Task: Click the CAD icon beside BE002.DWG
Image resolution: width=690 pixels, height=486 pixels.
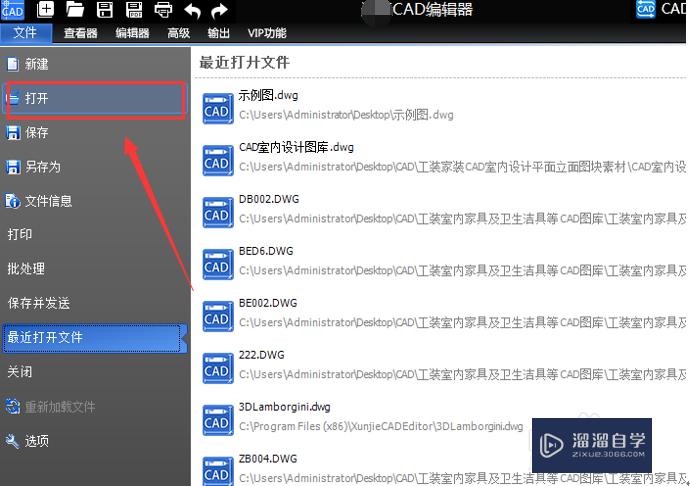Action: pyautogui.click(x=217, y=316)
